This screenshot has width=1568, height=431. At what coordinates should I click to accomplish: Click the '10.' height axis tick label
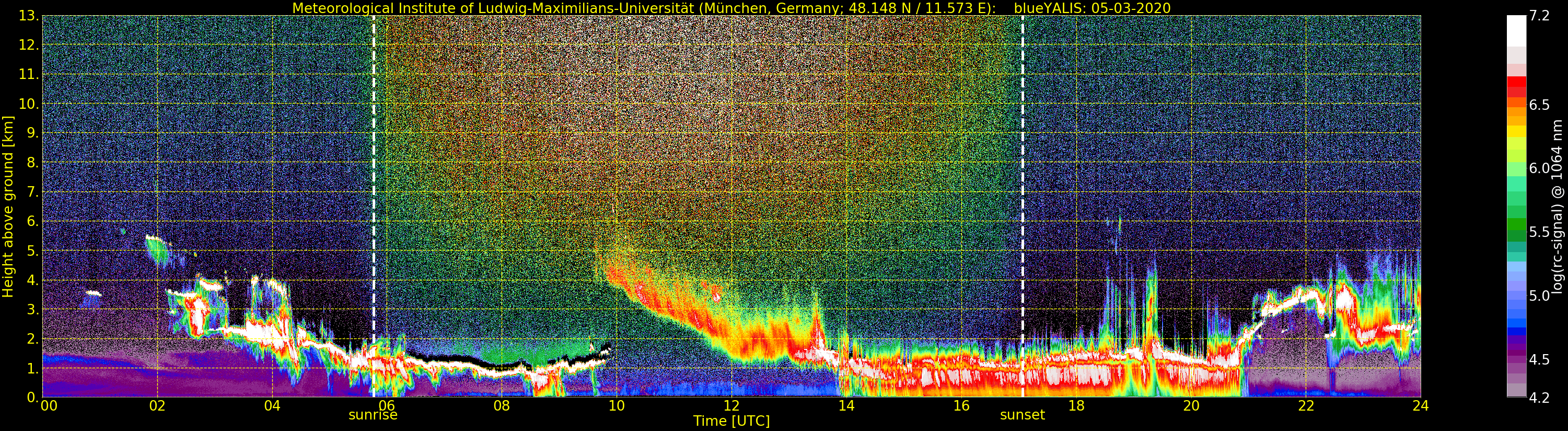coord(29,104)
